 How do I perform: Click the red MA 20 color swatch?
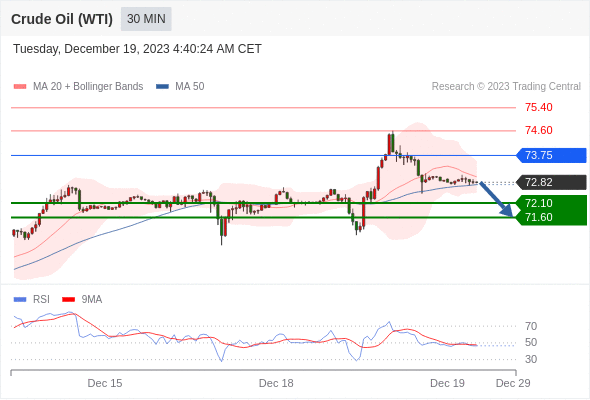coord(20,87)
